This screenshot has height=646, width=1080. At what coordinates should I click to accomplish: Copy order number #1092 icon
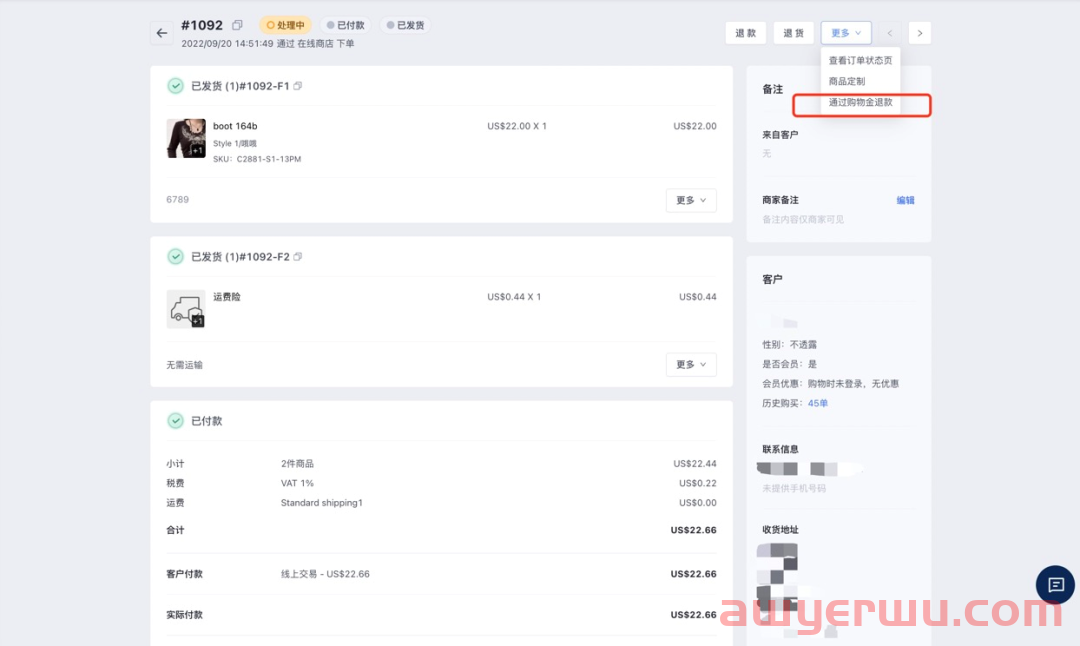coord(237,25)
